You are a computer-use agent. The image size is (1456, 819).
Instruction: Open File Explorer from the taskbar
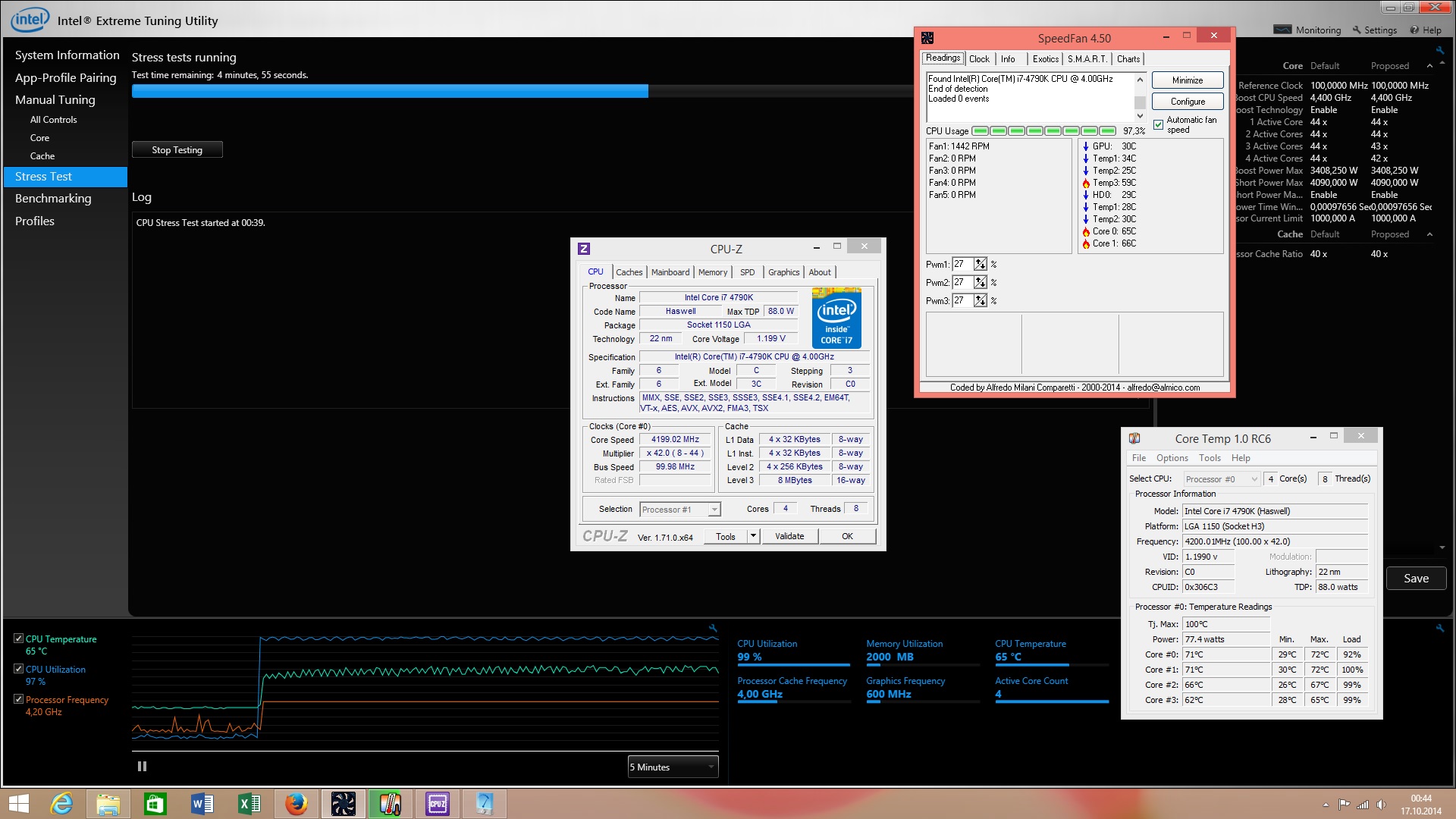point(108,804)
